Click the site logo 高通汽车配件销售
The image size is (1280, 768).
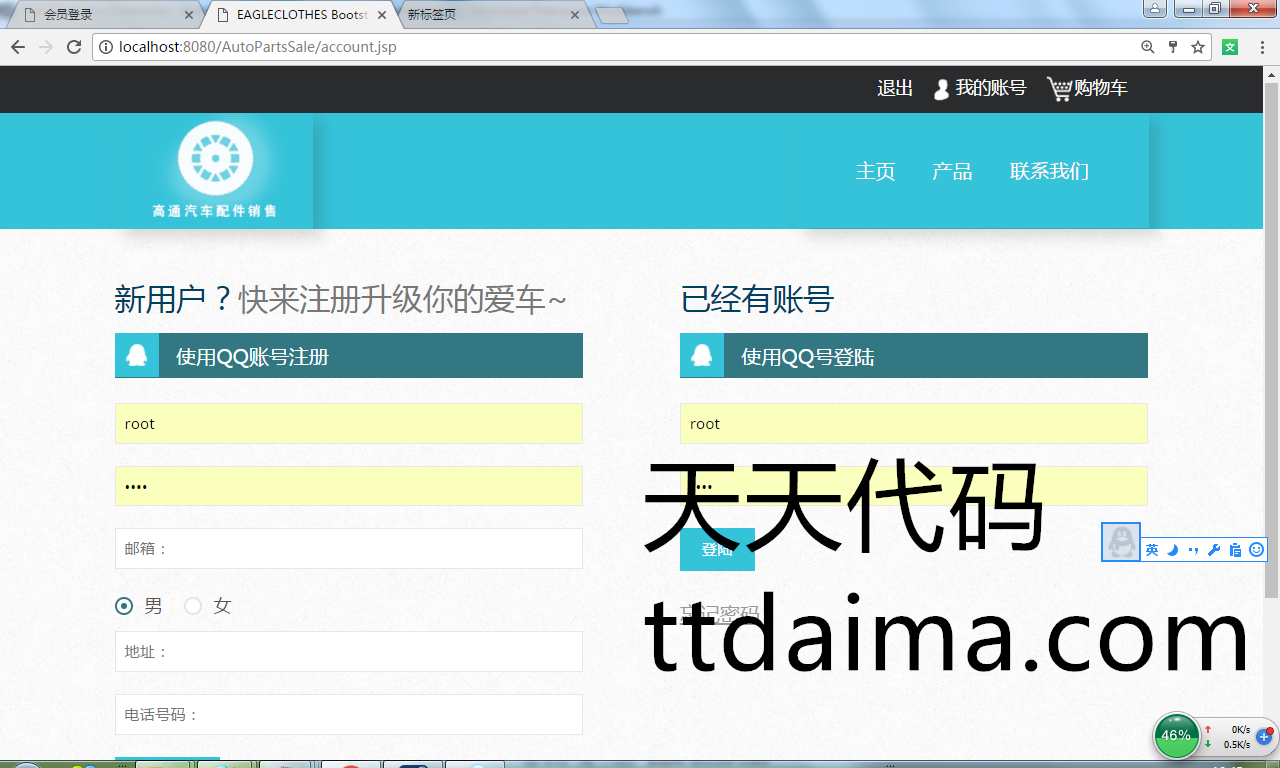click(215, 170)
